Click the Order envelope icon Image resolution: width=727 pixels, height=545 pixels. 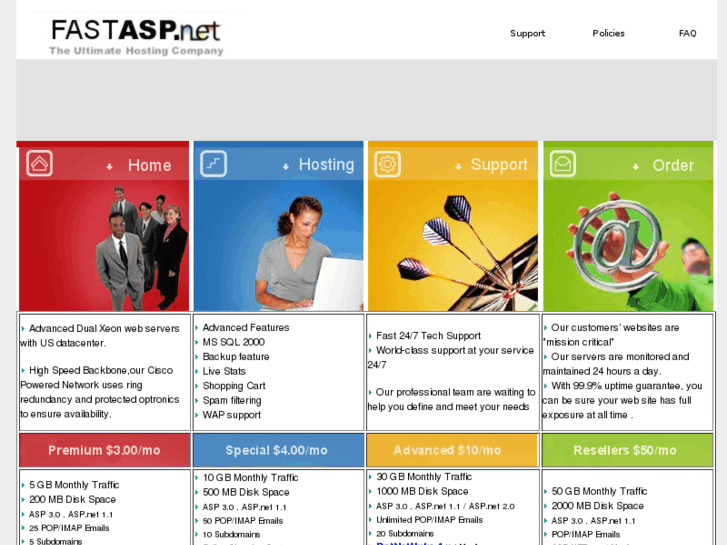[x=563, y=163]
